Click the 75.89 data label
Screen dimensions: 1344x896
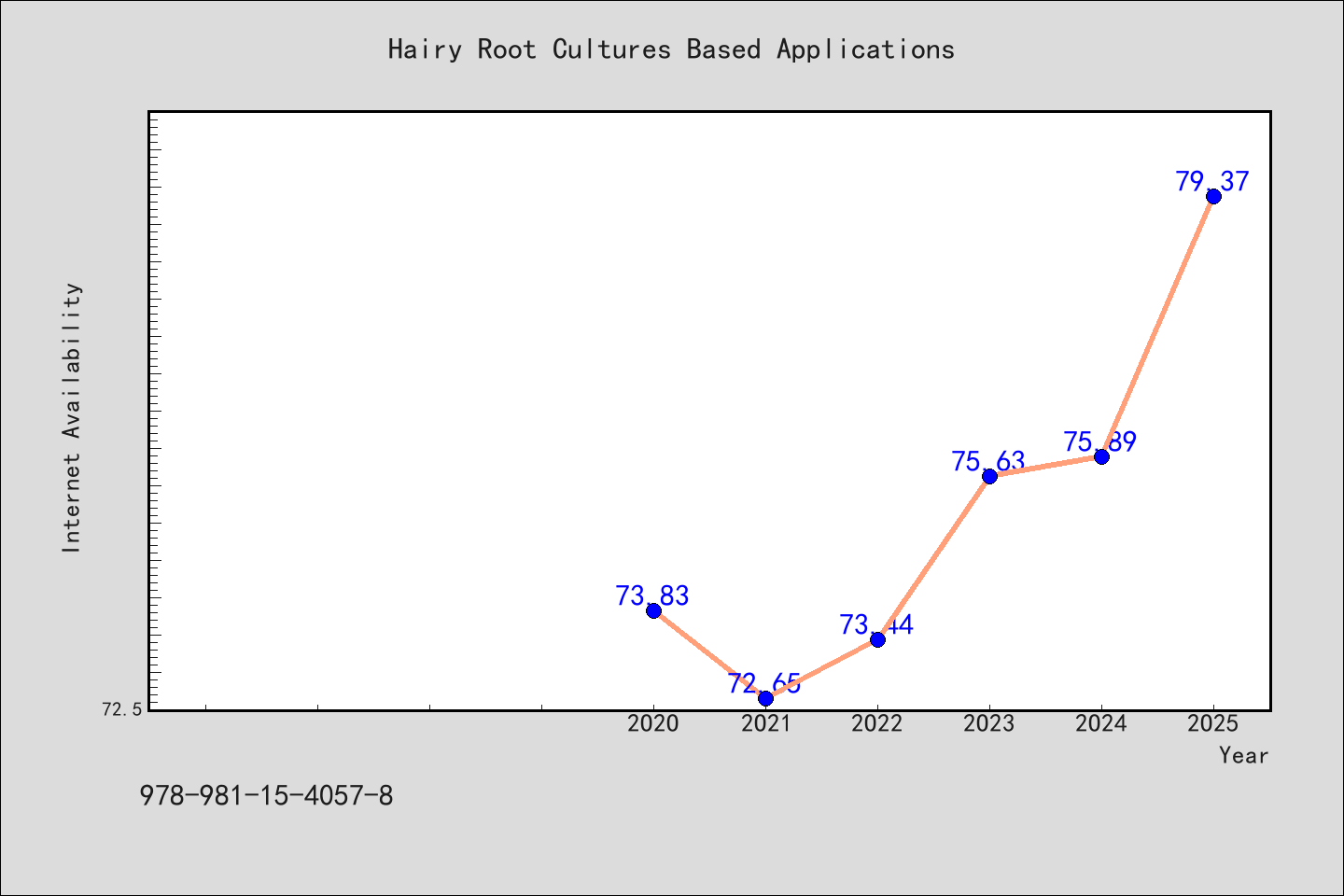point(1100,441)
